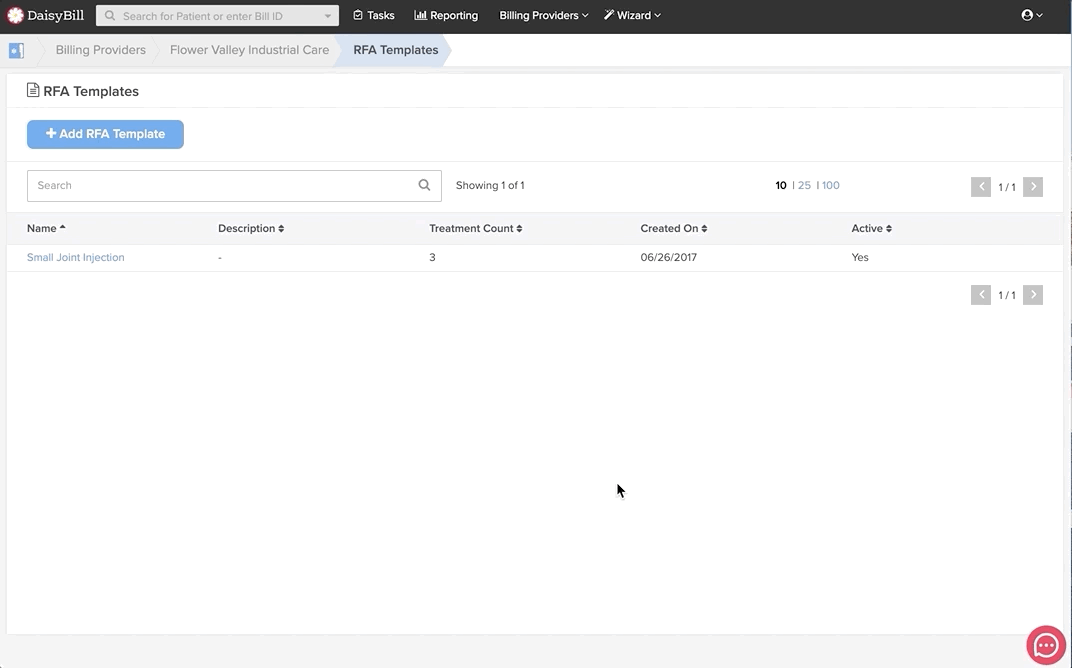Focus the Search for Patient or Bill ID field
Image resolution: width=1072 pixels, height=668 pixels.
click(x=217, y=16)
